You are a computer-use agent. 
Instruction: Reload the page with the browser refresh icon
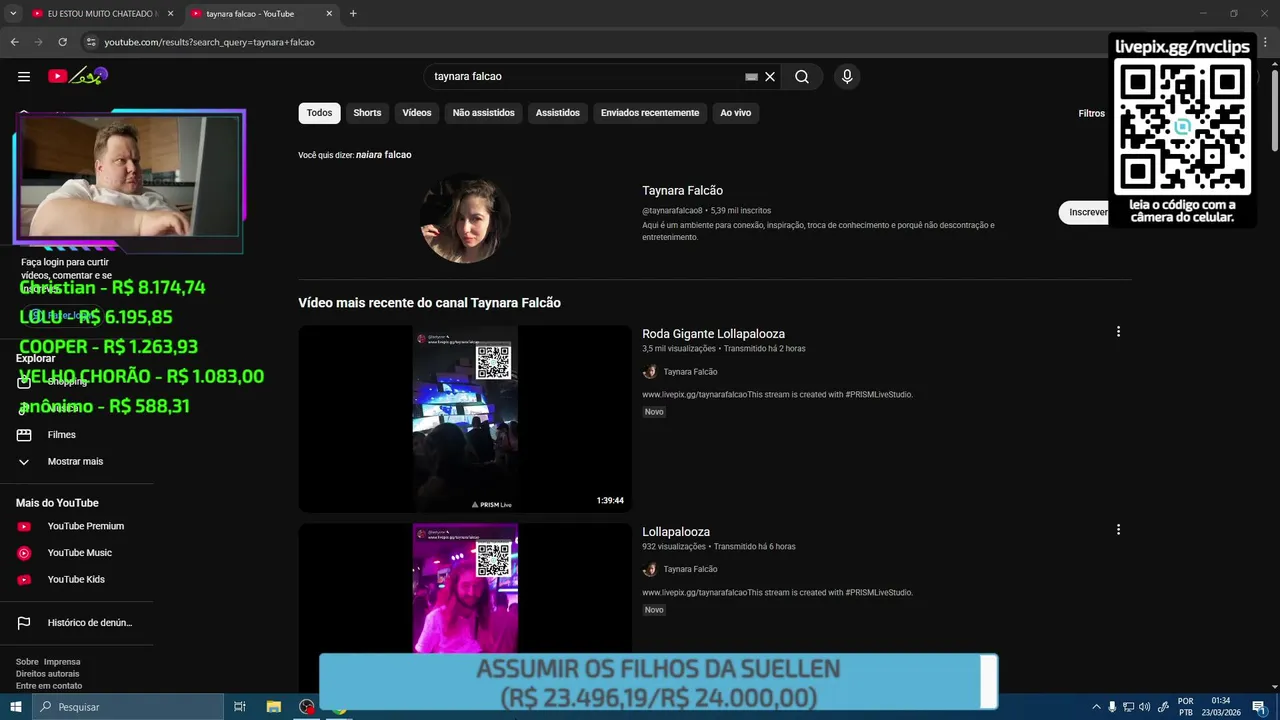[x=62, y=42]
